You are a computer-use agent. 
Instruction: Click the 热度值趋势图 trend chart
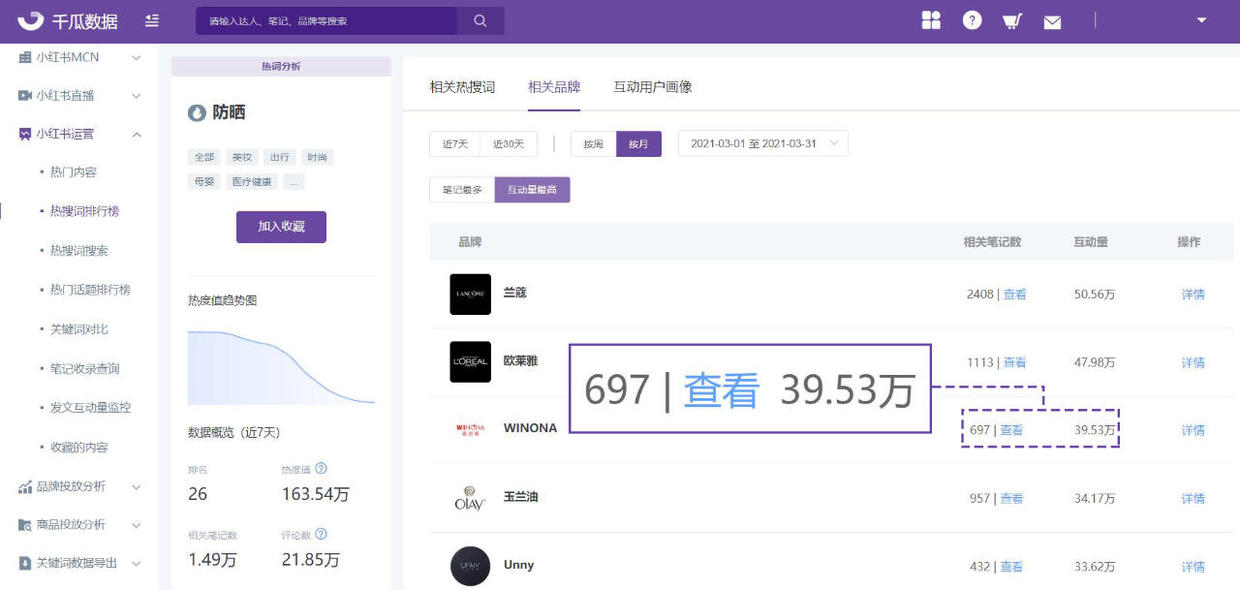[x=281, y=367]
